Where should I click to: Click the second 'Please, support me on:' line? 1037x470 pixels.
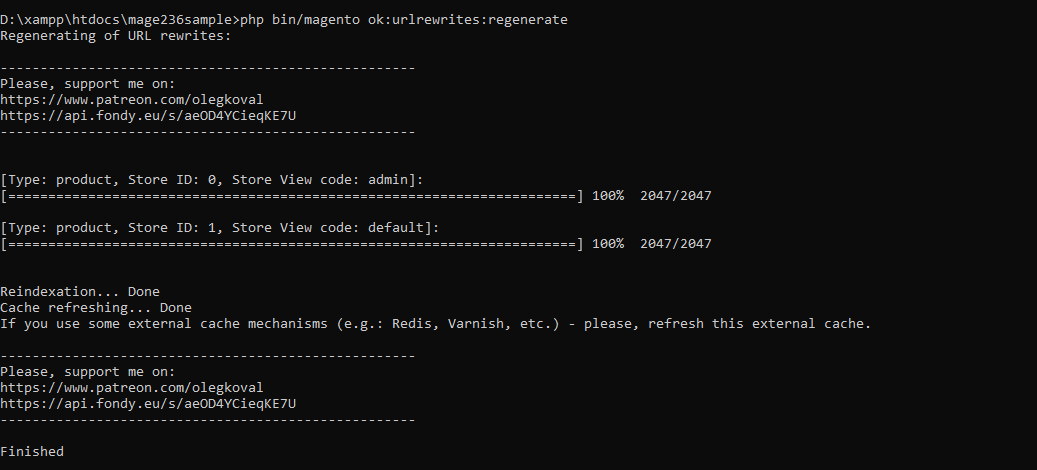tap(88, 372)
